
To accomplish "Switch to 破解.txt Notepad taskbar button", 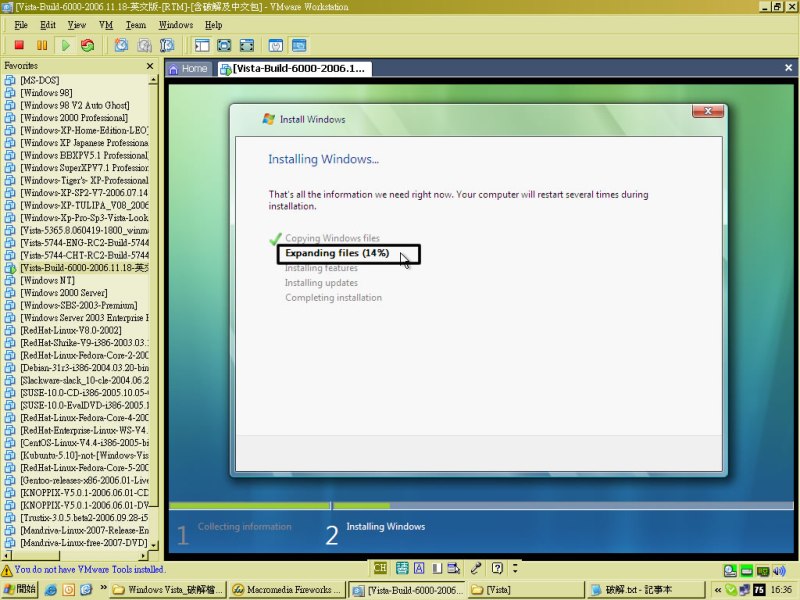I will click(x=646, y=590).
